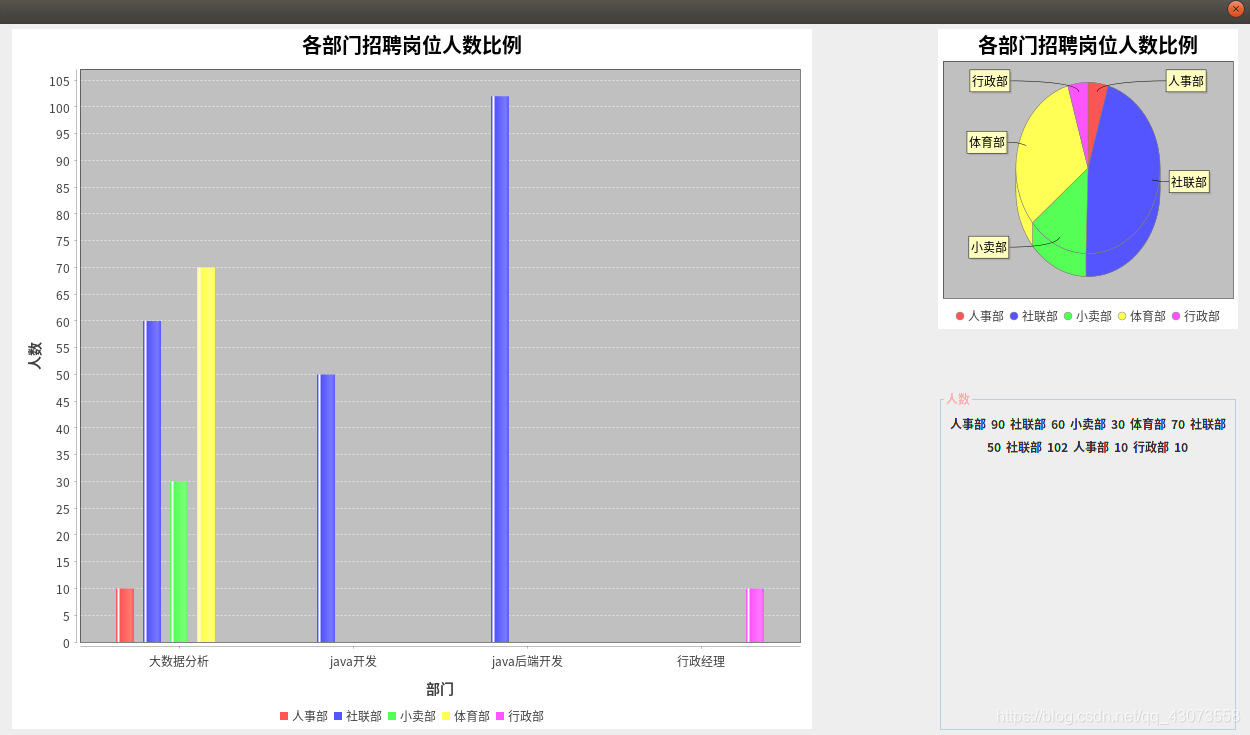This screenshot has width=1250, height=735.
Task: Click the 部门 x-axis title
Action: 440,689
